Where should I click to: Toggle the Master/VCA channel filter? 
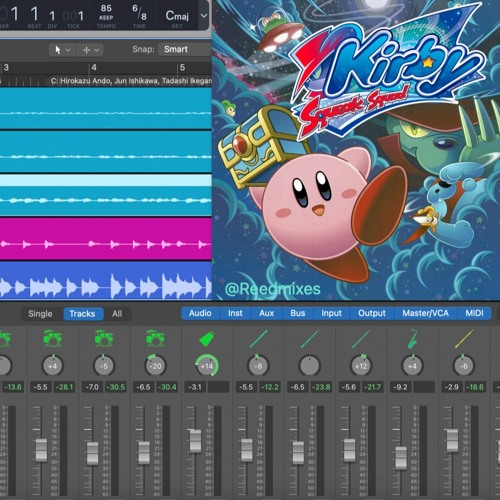[425, 313]
